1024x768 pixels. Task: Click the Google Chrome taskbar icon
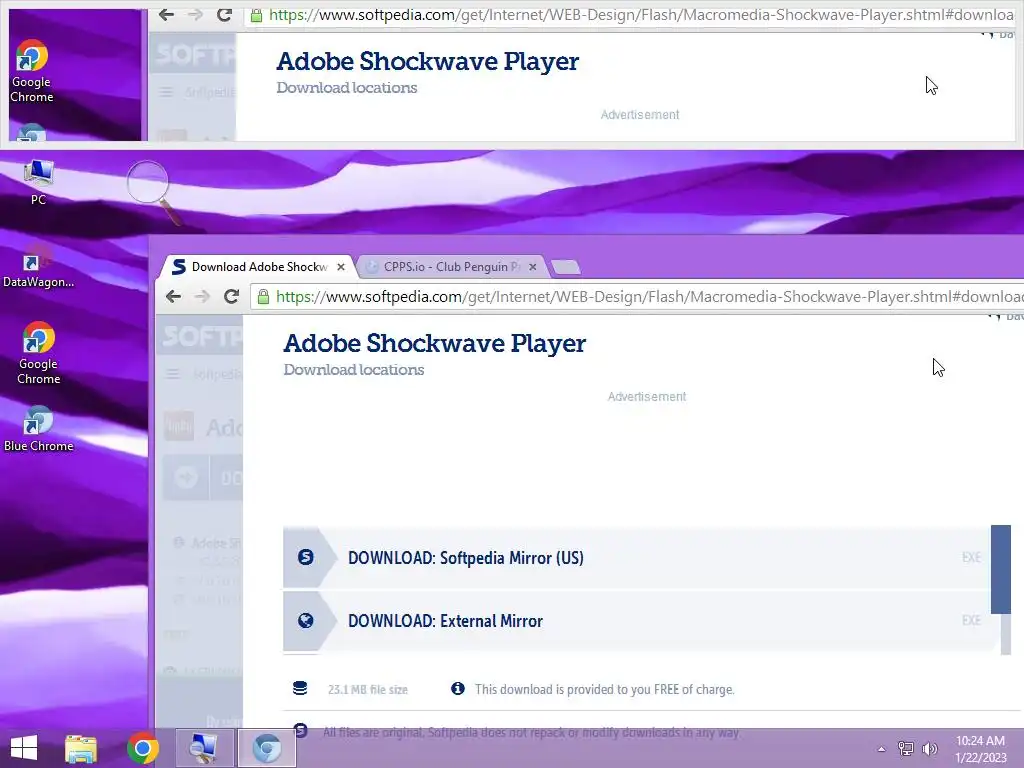[x=143, y=748]
